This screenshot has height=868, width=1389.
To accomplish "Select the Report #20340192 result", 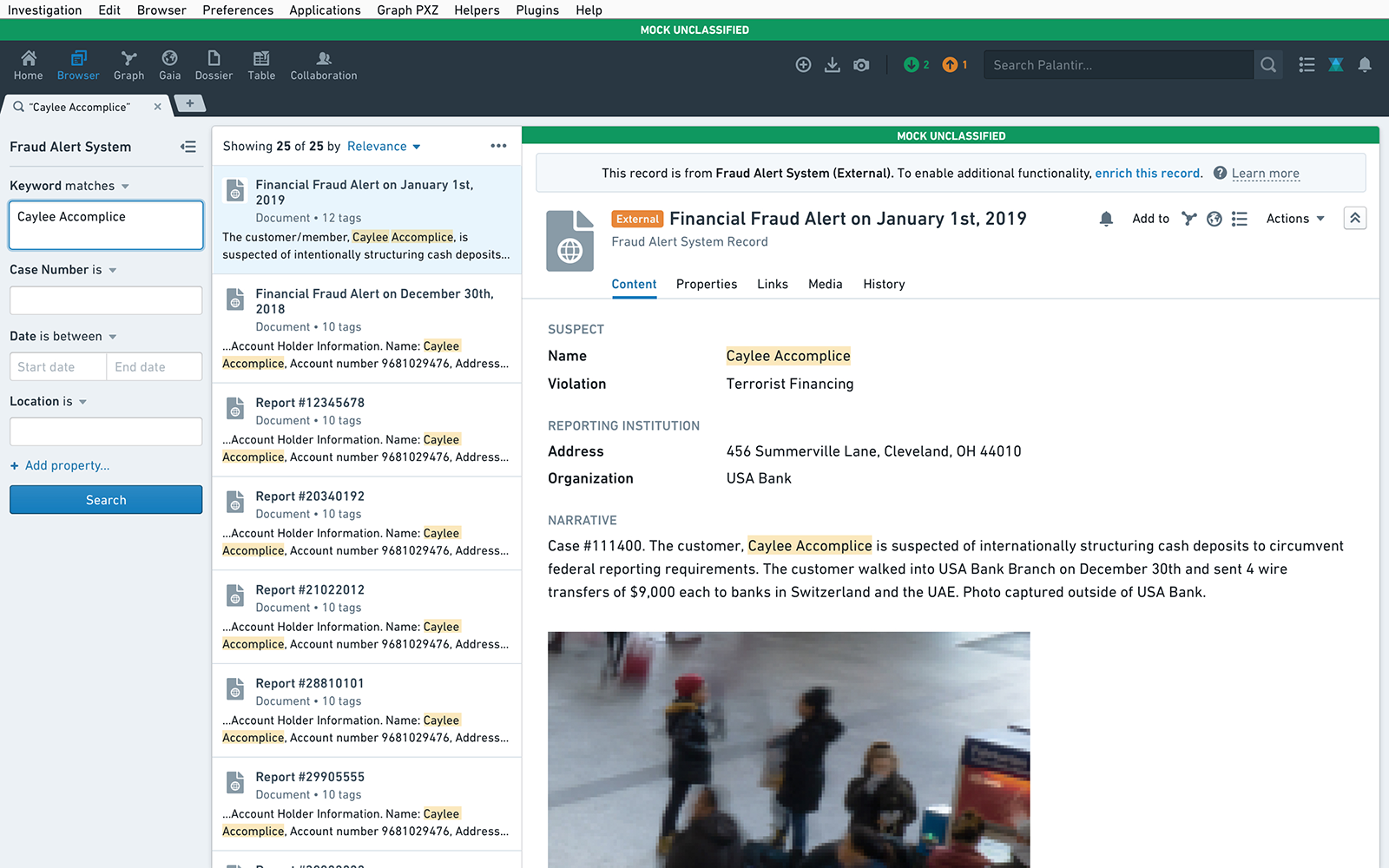I will (366, 523).
